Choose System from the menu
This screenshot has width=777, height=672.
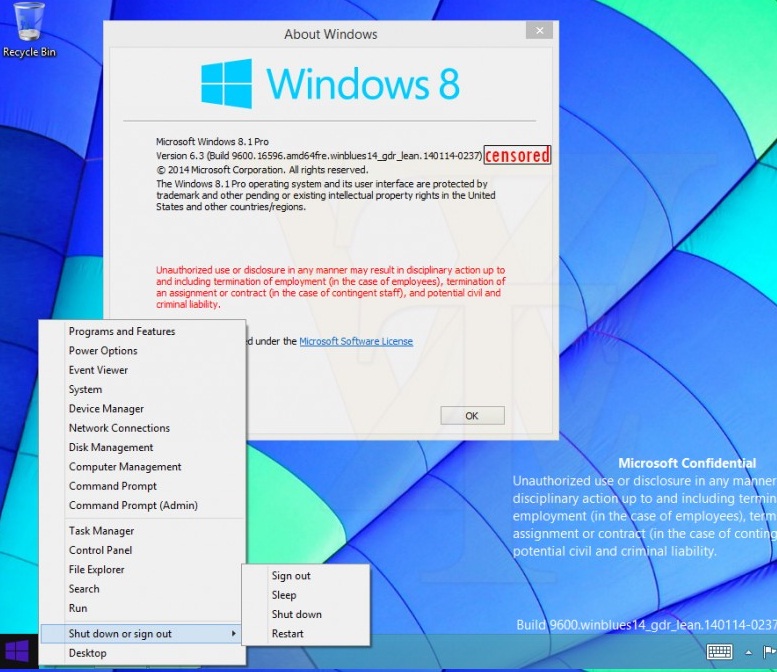(x=143, y=390)
